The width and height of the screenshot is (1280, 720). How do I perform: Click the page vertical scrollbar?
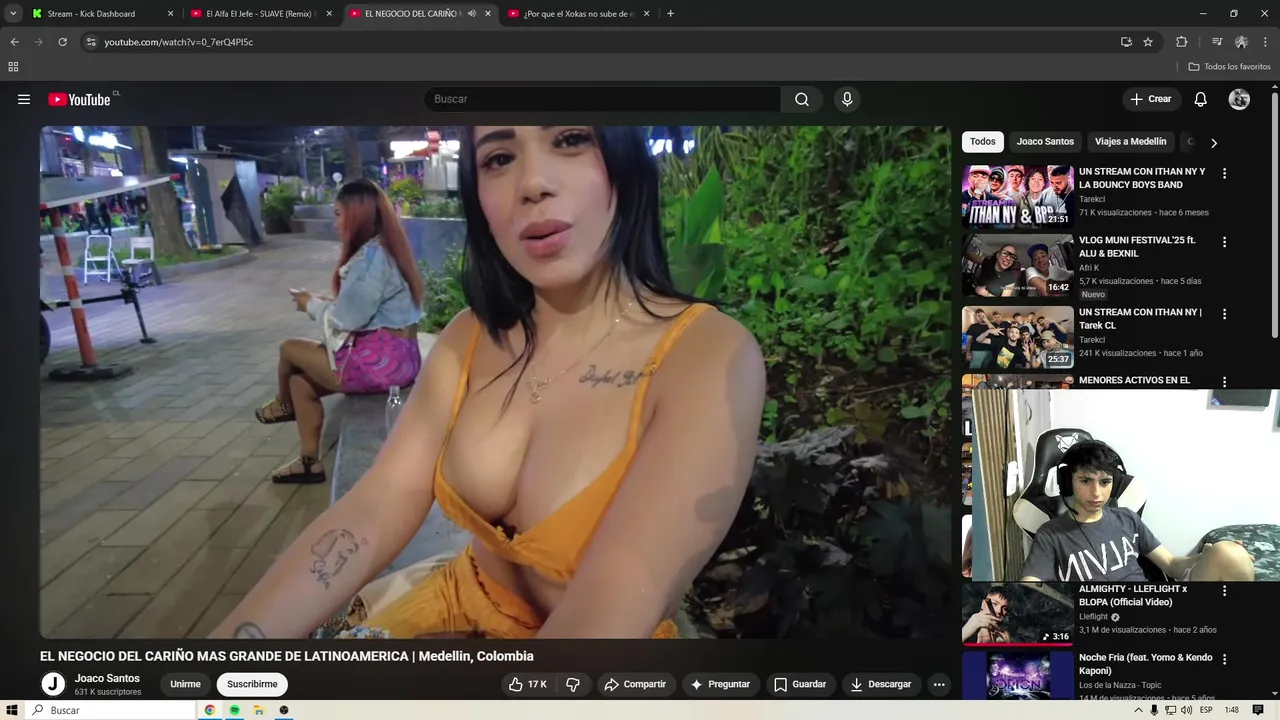[1274, 215]
